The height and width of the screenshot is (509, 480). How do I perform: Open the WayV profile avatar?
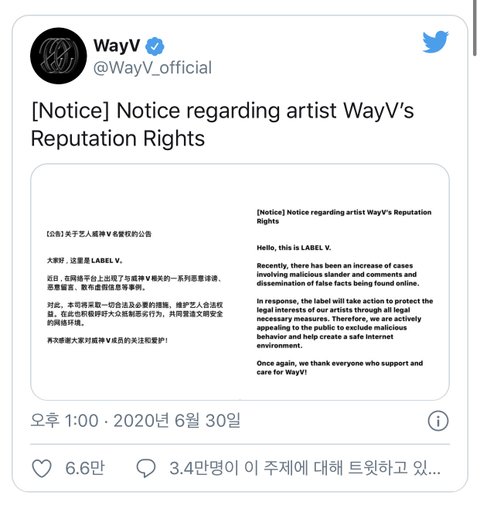[58, 56]
